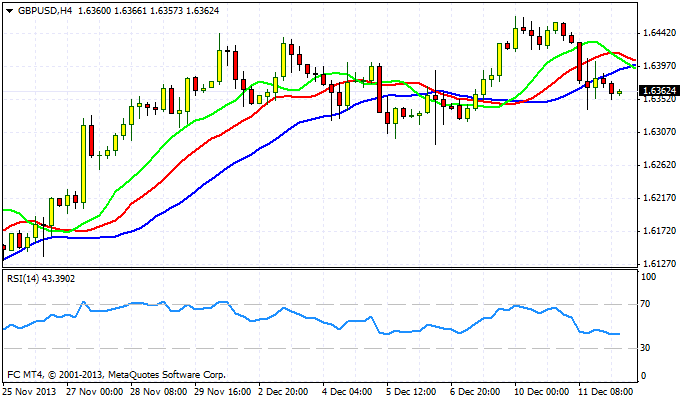Image resolution: width=680 pixels, height=400 pixels.
Task: Click the RSI 100 scale label
Action: 648,277
